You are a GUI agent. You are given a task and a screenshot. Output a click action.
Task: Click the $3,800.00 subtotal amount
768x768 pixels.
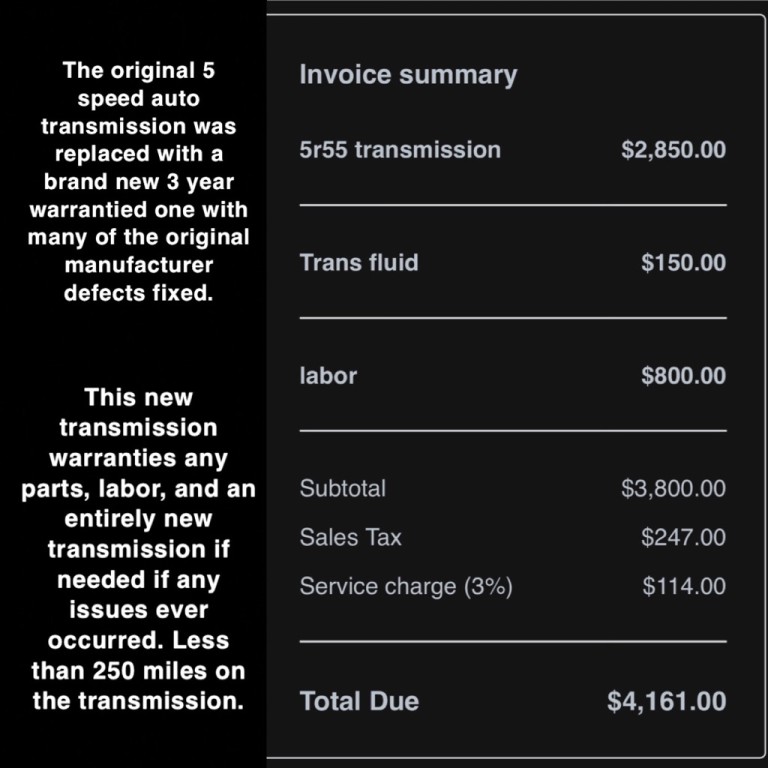(x=673, y=488)
